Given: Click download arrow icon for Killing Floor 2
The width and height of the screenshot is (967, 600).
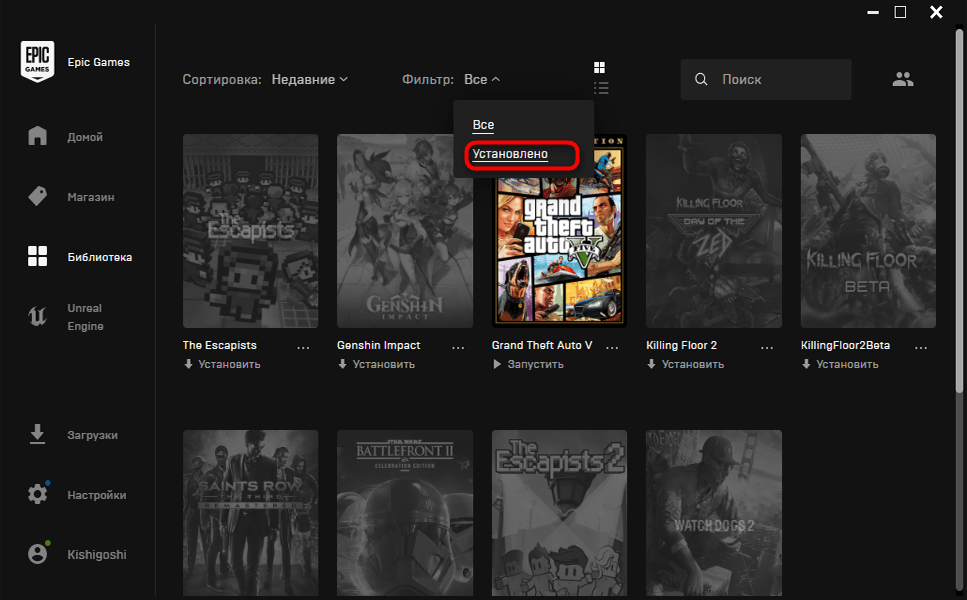Looking at the screenshot, I should 651,364.
